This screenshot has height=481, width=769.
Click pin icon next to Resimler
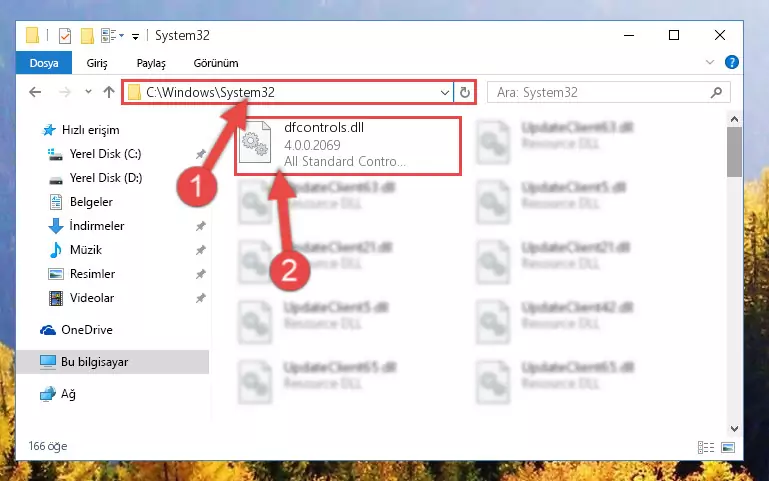click(x=201, y=274)
